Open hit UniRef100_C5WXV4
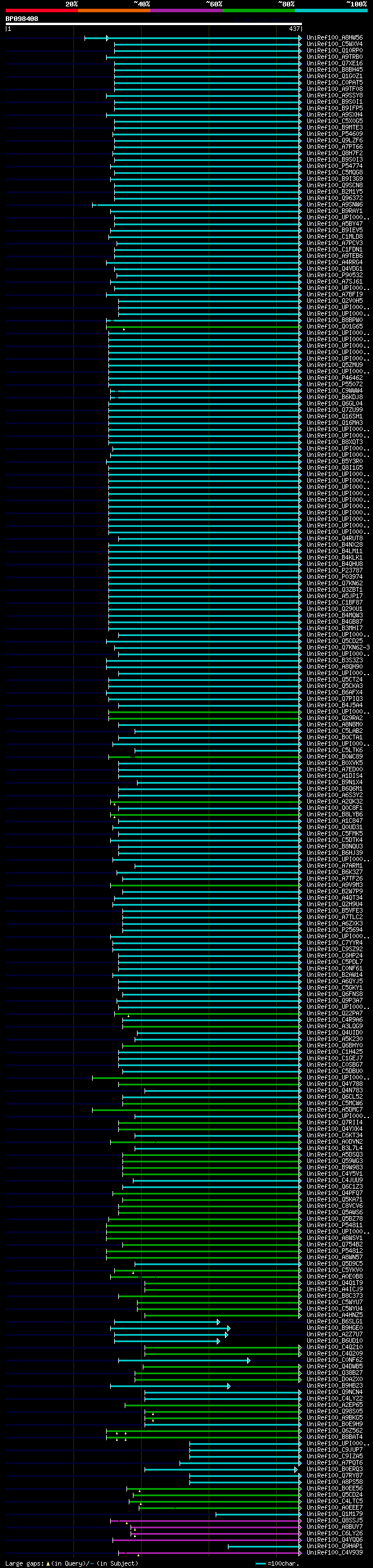 tap(335, 44)
